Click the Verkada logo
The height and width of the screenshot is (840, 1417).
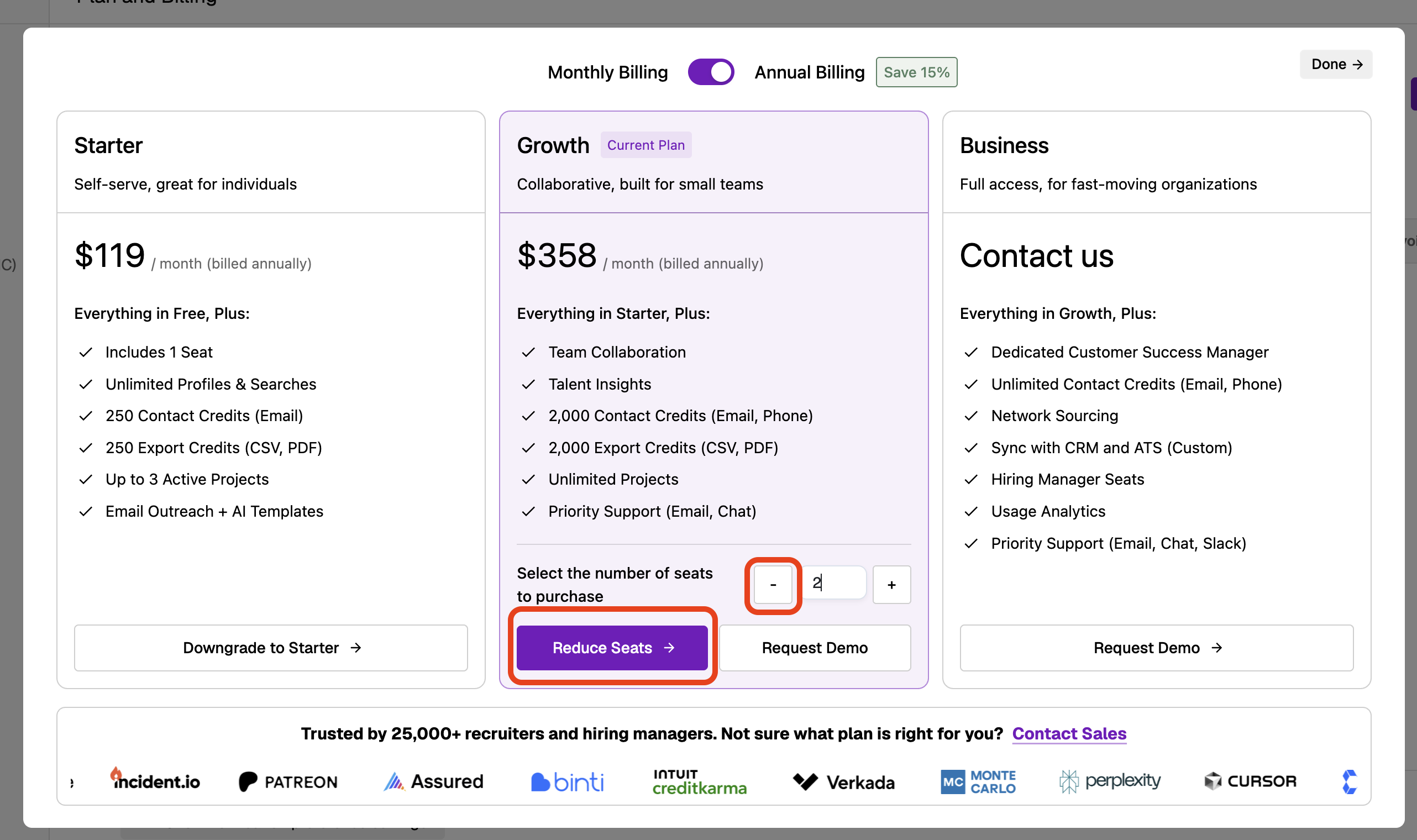(x=844, y=783)
